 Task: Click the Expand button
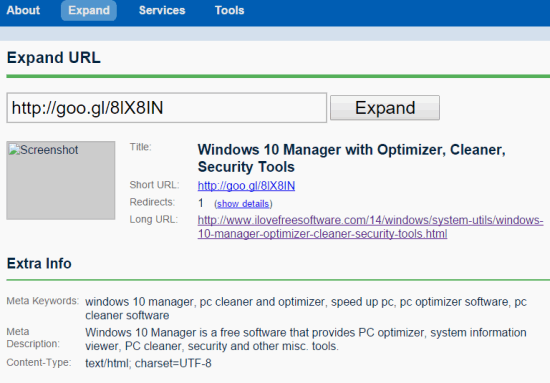coord(385,108)
